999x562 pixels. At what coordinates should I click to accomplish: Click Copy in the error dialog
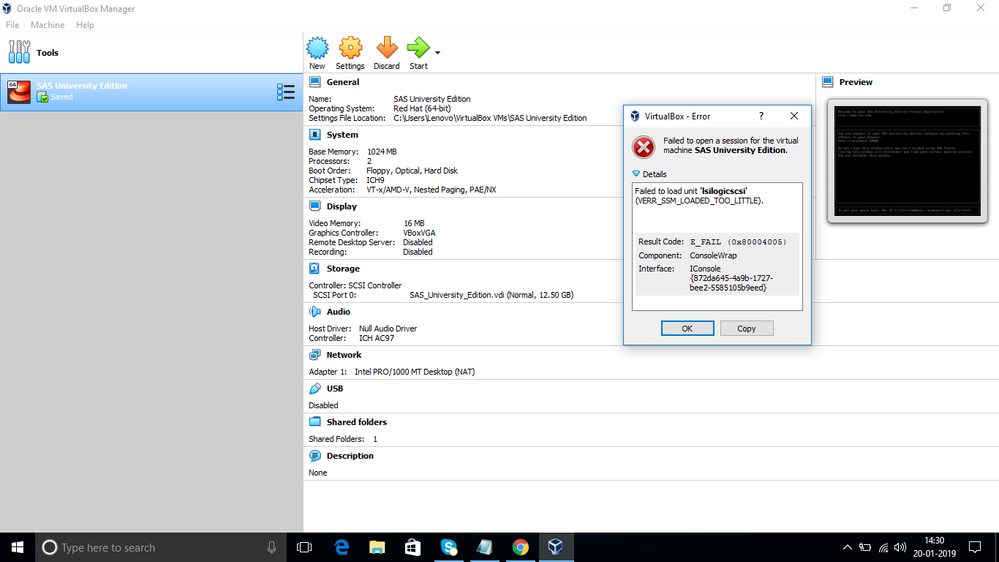point(746,328)
